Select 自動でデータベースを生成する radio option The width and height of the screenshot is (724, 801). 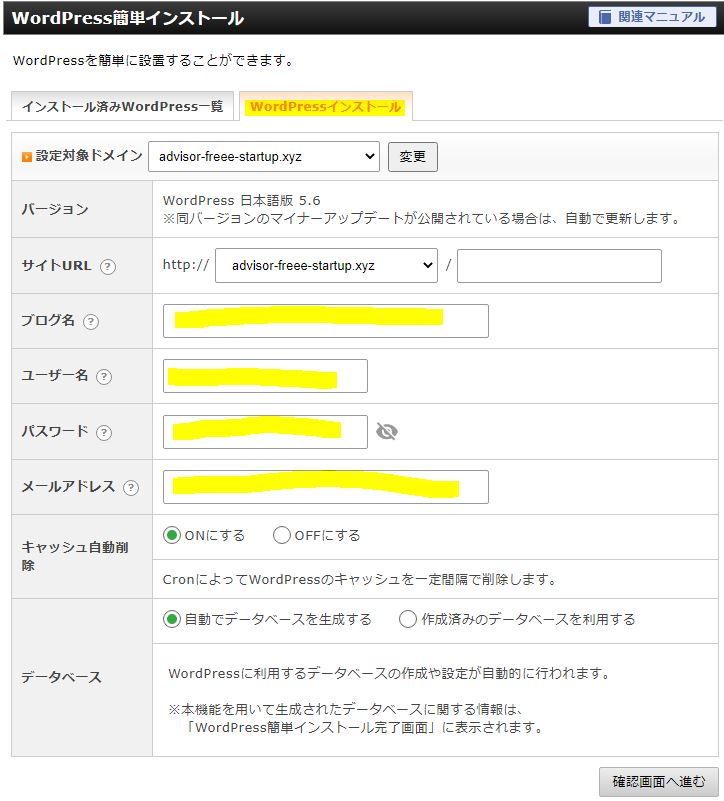click(172, 619)
